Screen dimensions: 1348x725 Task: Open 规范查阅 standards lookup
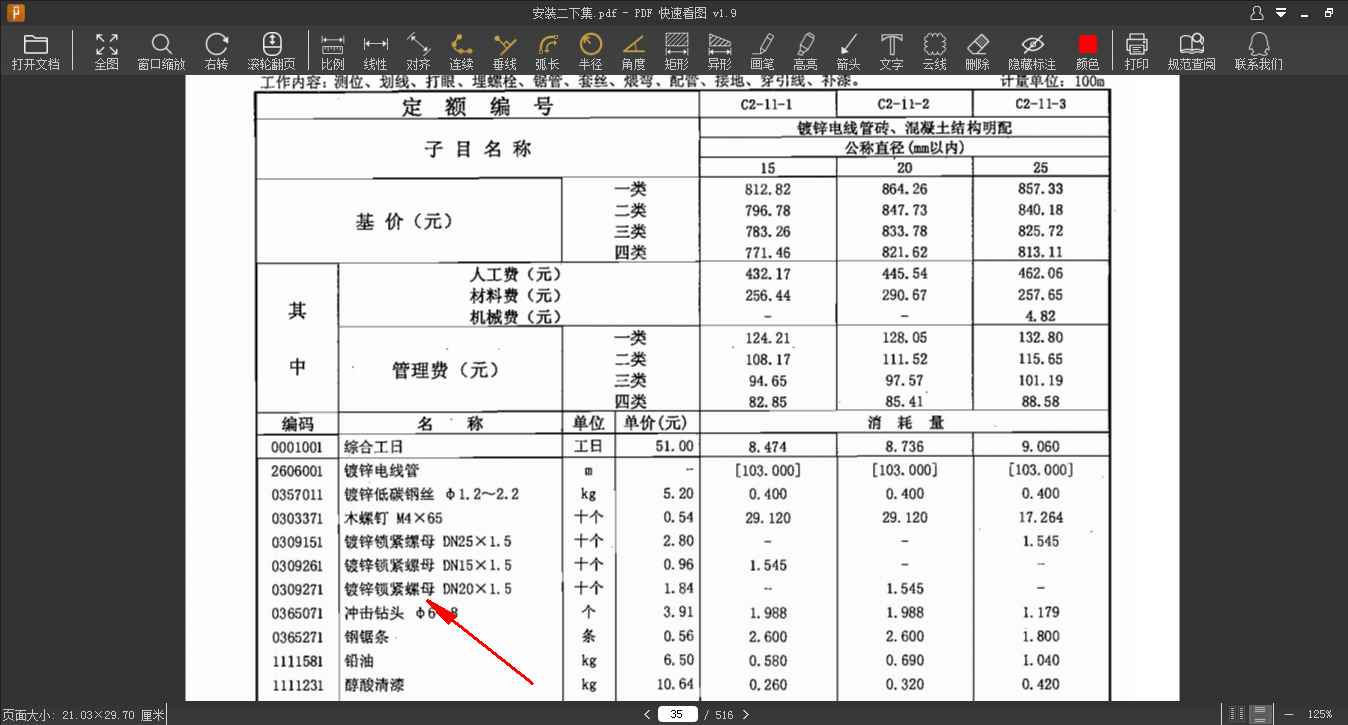coord(1192,52)
